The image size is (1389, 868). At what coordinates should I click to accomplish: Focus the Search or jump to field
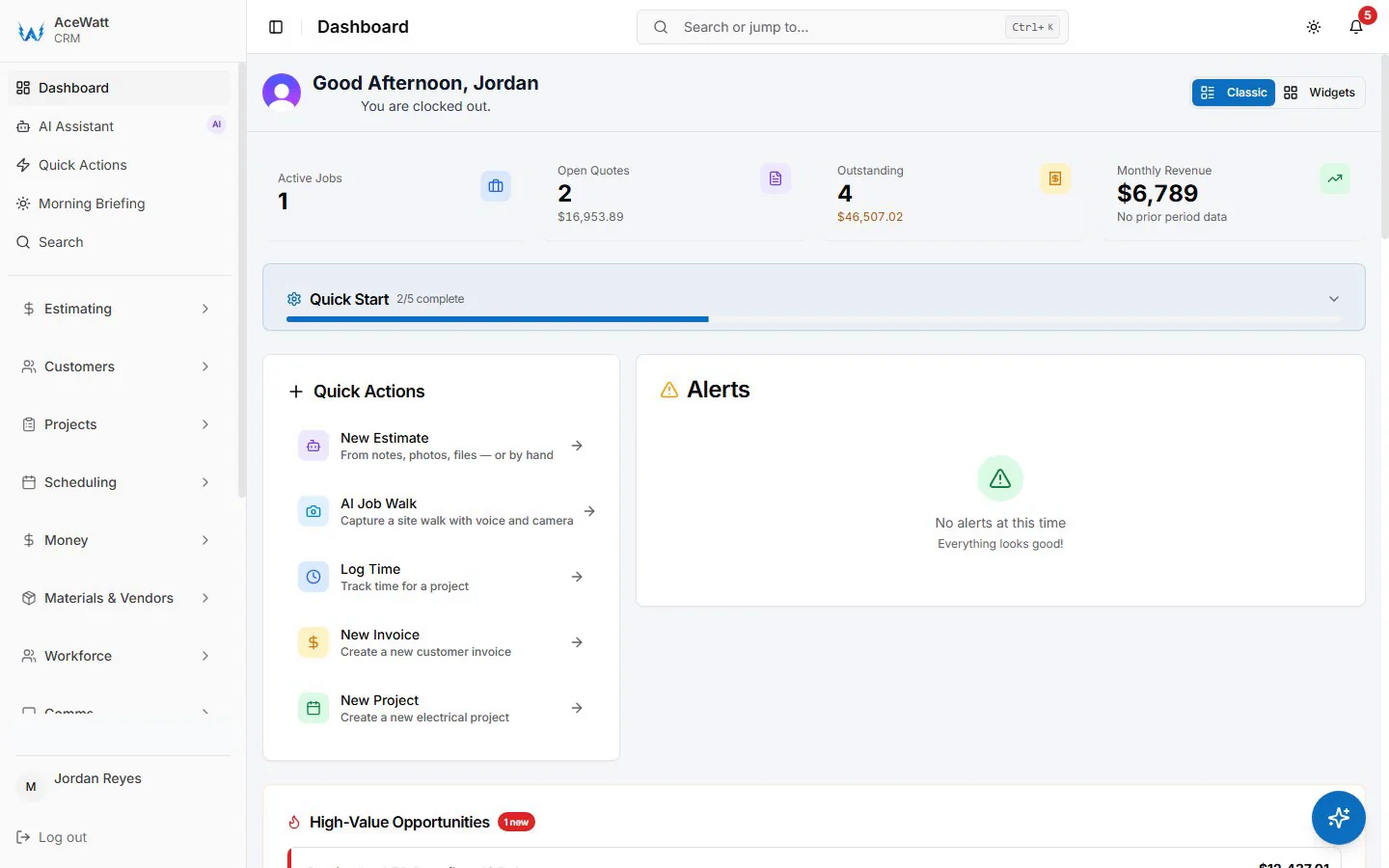[852, 27]
